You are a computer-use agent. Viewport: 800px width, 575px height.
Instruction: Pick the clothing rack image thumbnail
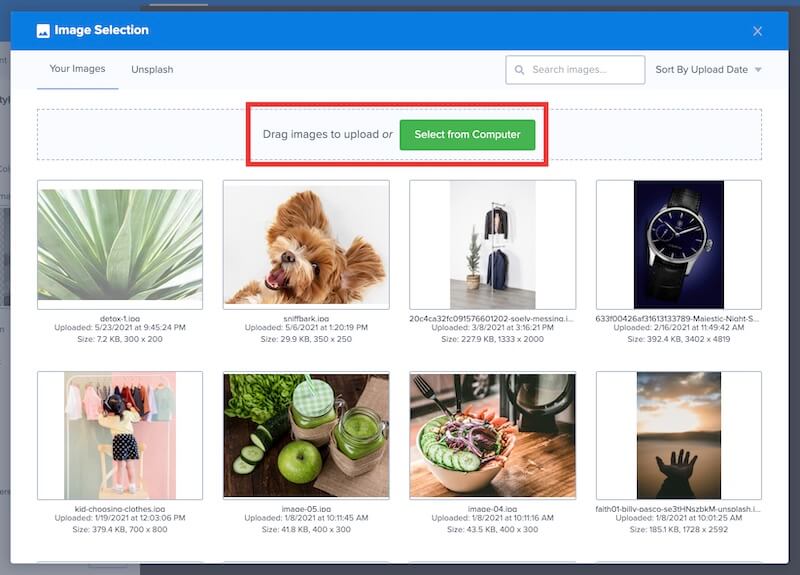click(492, 245)
